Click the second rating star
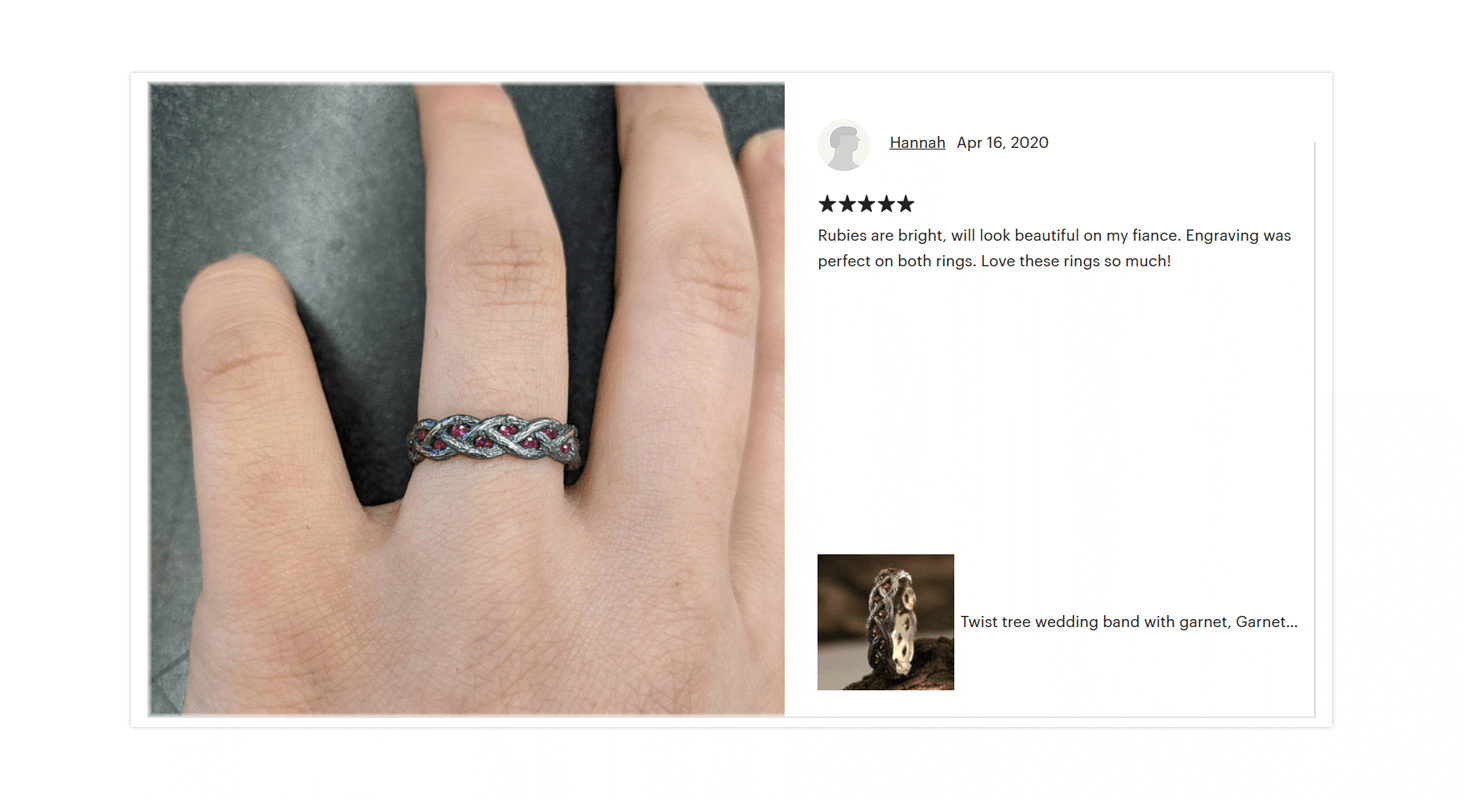The width and height of the screenshot is (1463, 799). (x=847, y=204)
